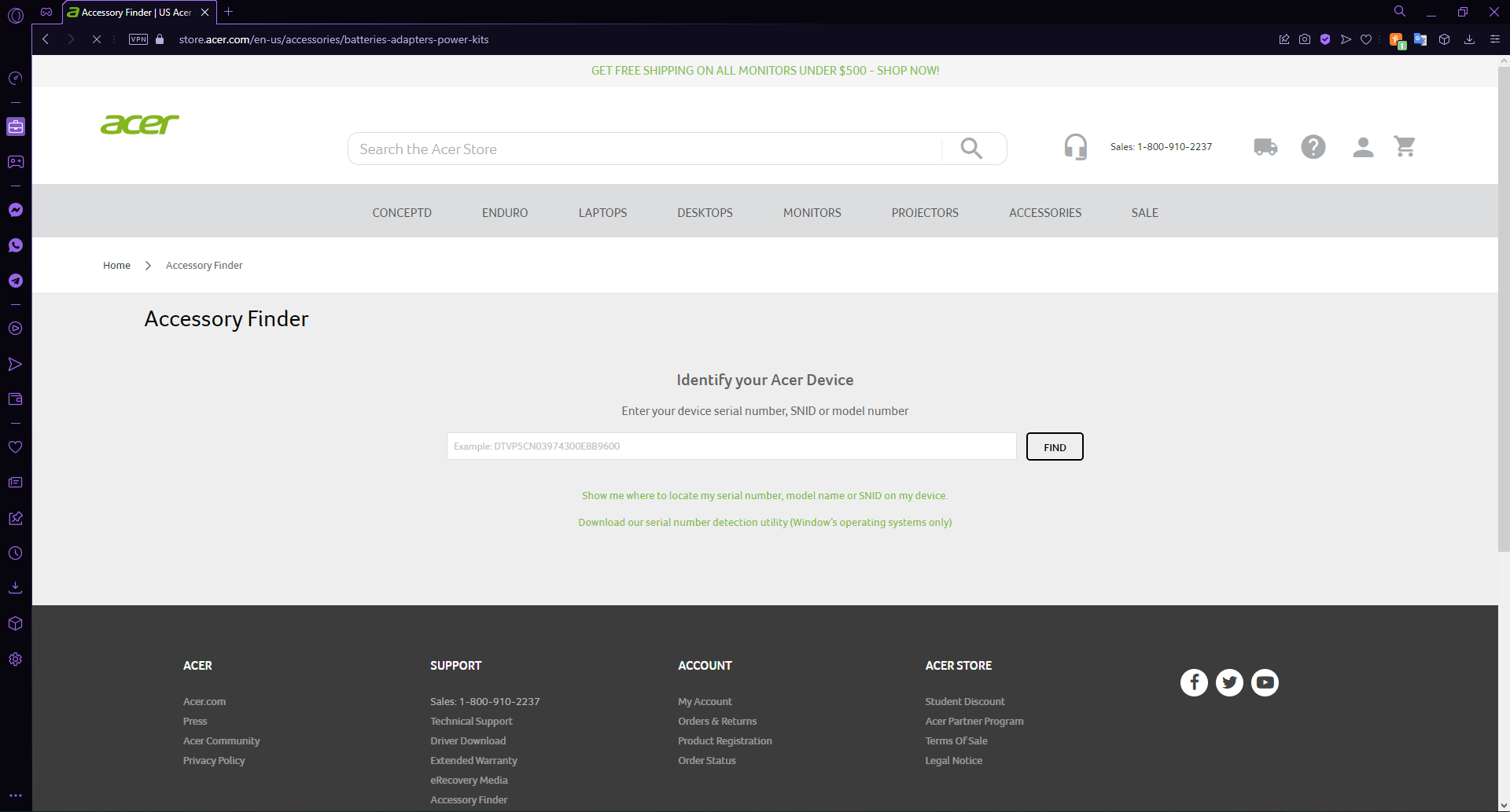The width and height of the screenshot is (1510, 812).
Task: Open the Extensions cube in sidebar
Action: click(x=16, y=623)
